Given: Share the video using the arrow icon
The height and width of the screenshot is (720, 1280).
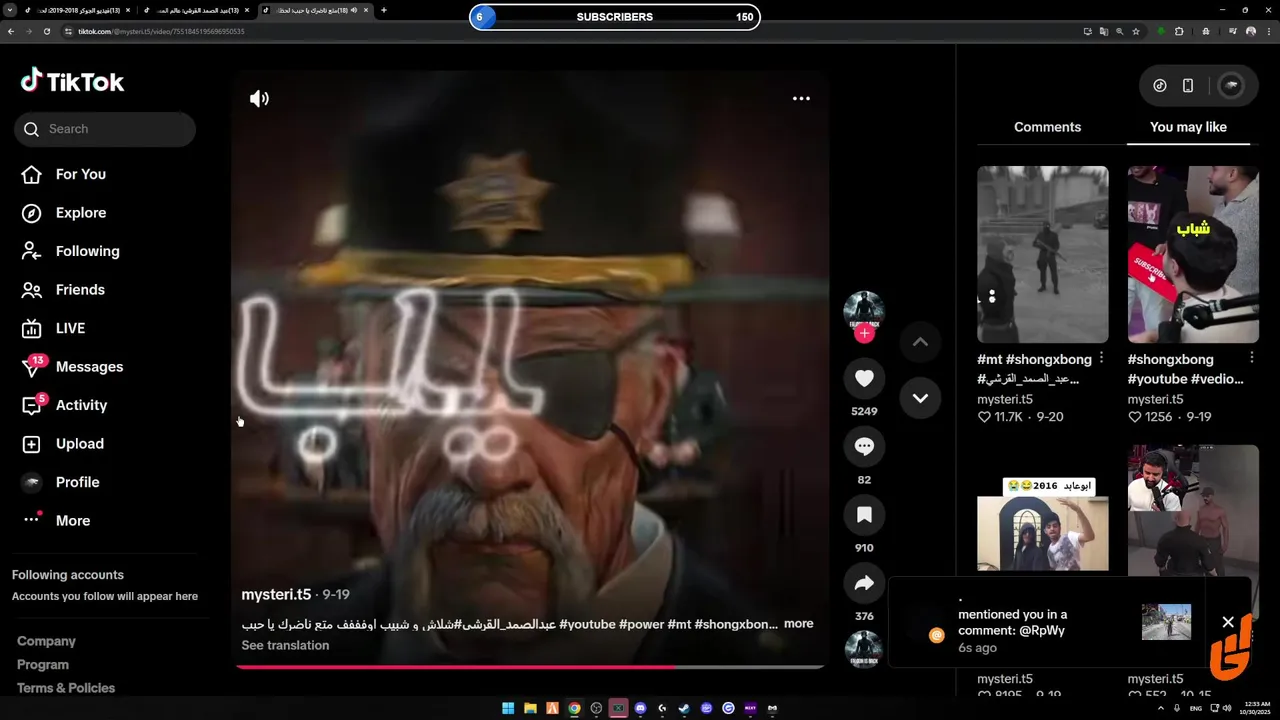Looking at the screenshot, I should pyautogui.click(x=864, y=583).
